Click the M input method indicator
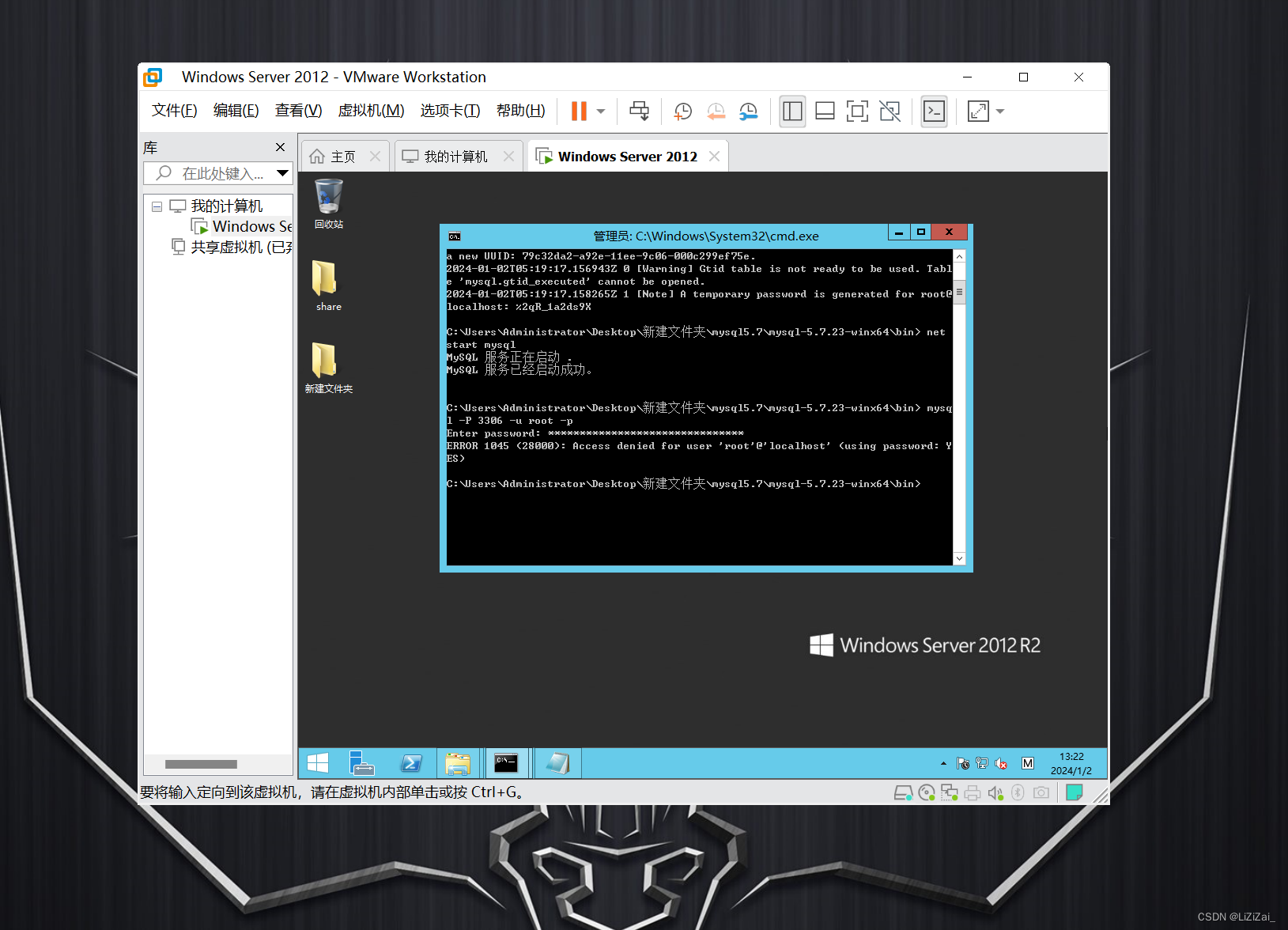 [x=1028, y=763]
